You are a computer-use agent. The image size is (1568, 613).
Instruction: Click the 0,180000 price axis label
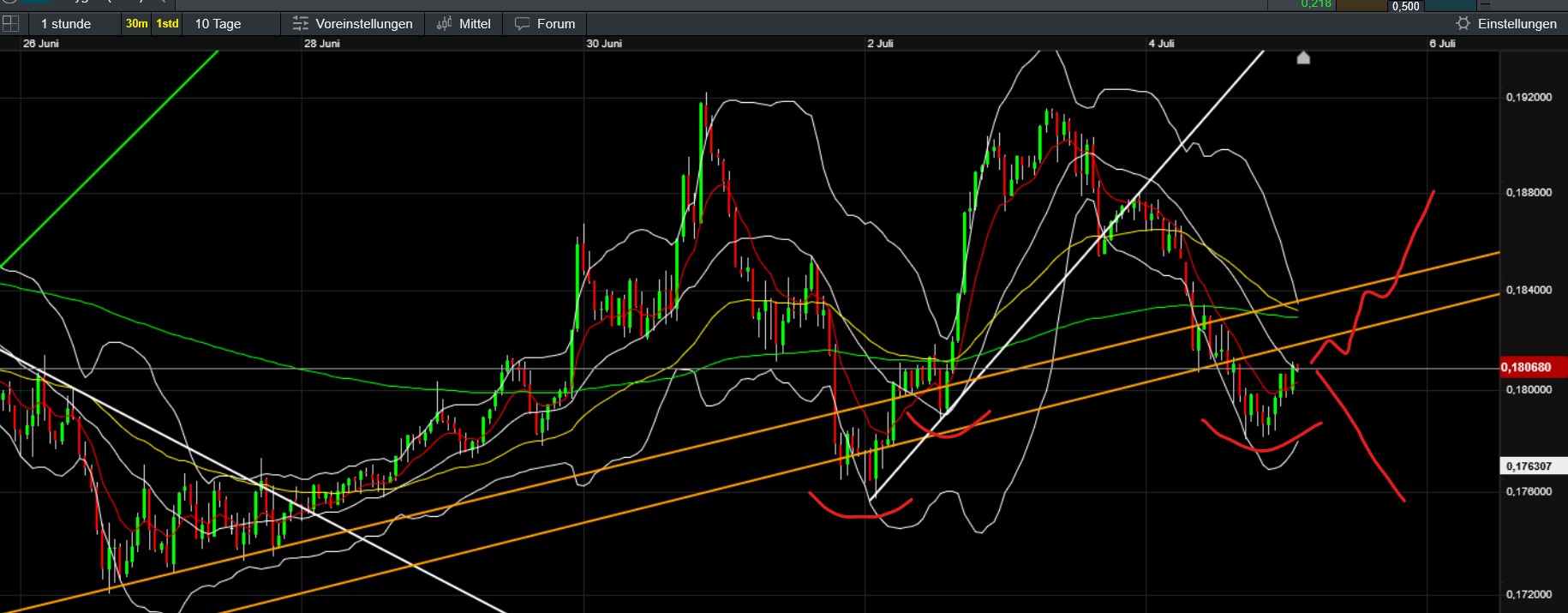1529,390
